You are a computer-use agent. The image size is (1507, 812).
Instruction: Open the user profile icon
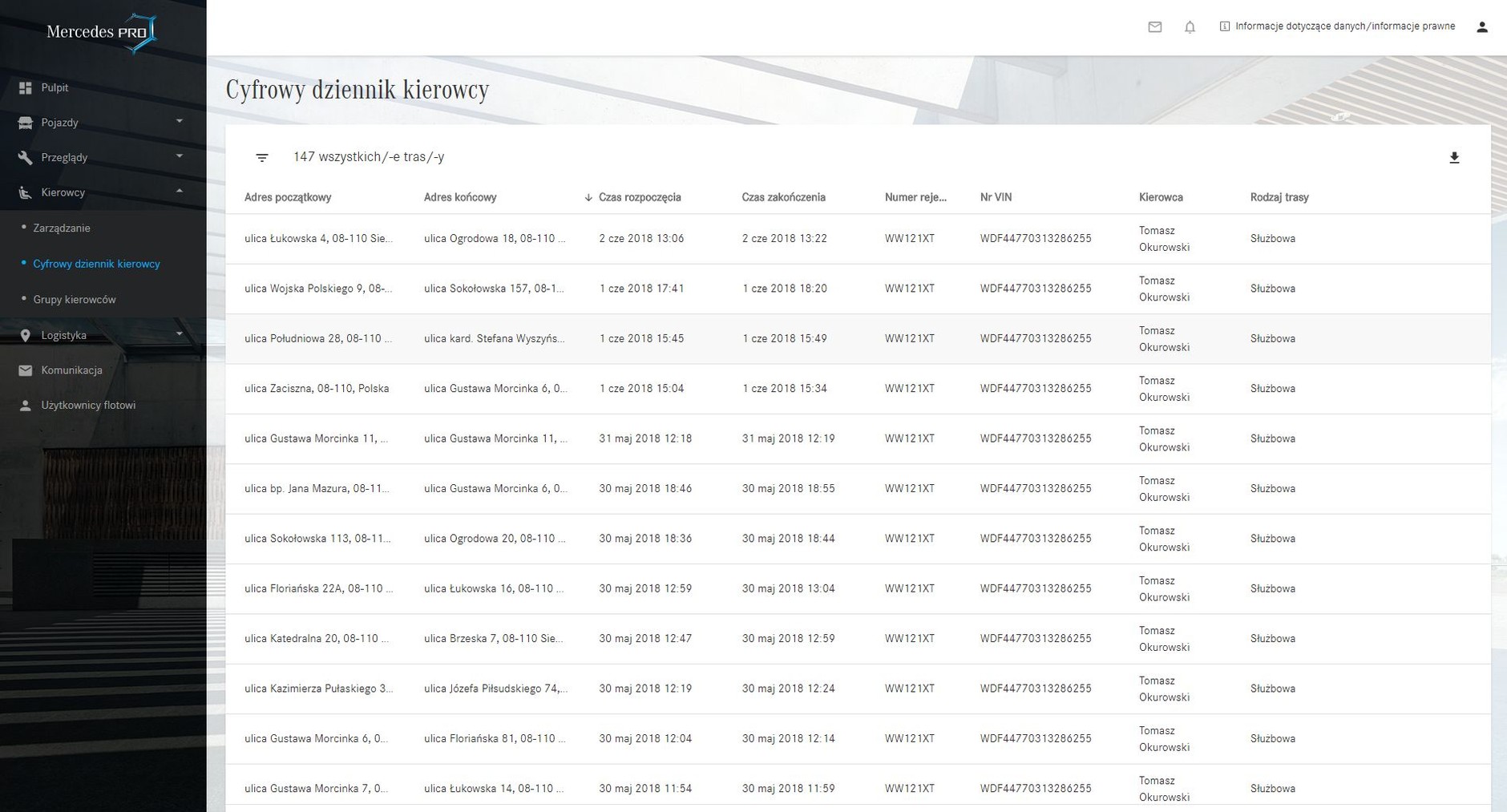point(1481,27)
